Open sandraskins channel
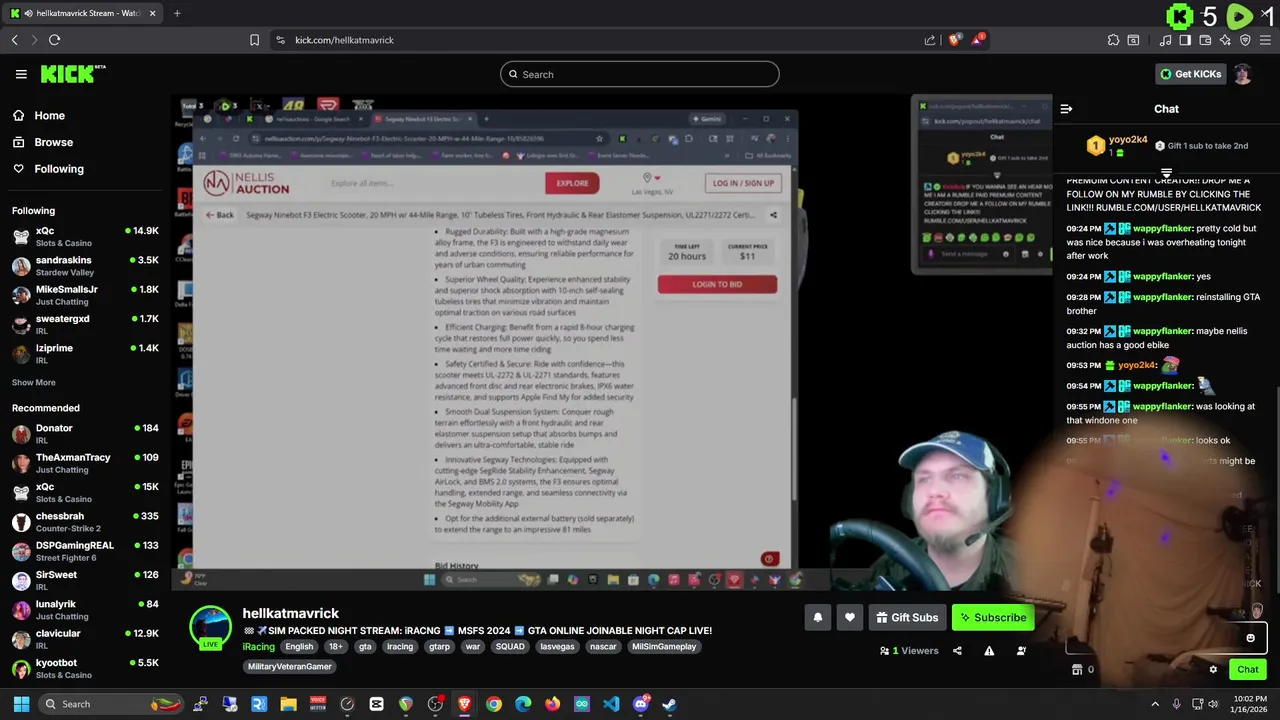Image resolution: width=1280 pixels, height=720 pixels. (x=85, y=266)
